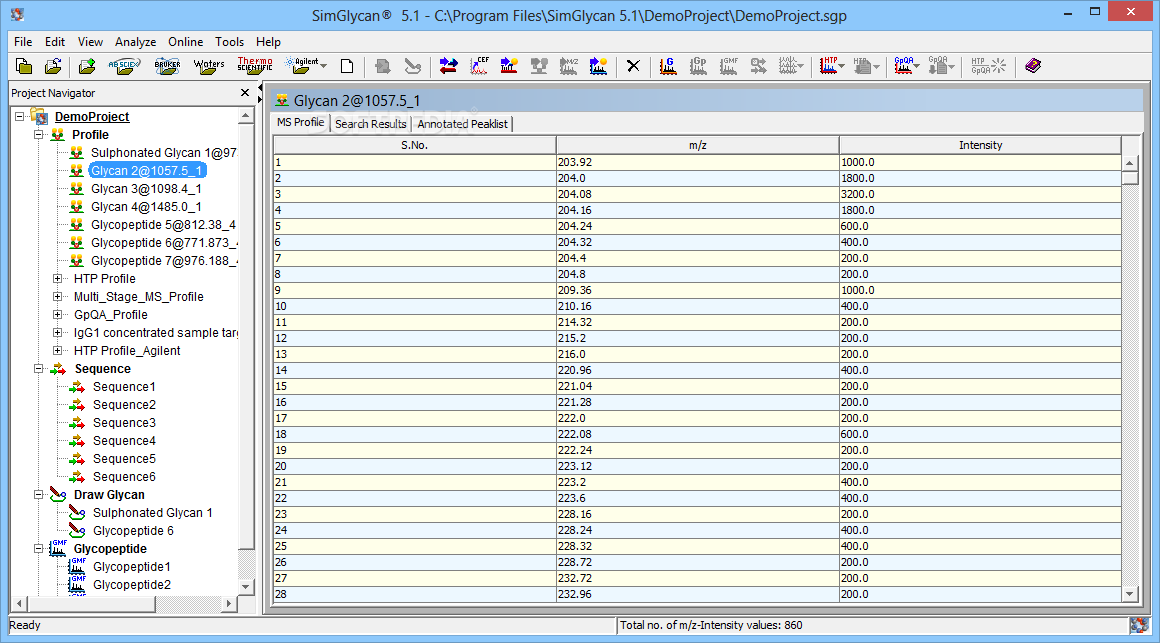Expand the GpQA_Profile node

click(x=57, y=314)
